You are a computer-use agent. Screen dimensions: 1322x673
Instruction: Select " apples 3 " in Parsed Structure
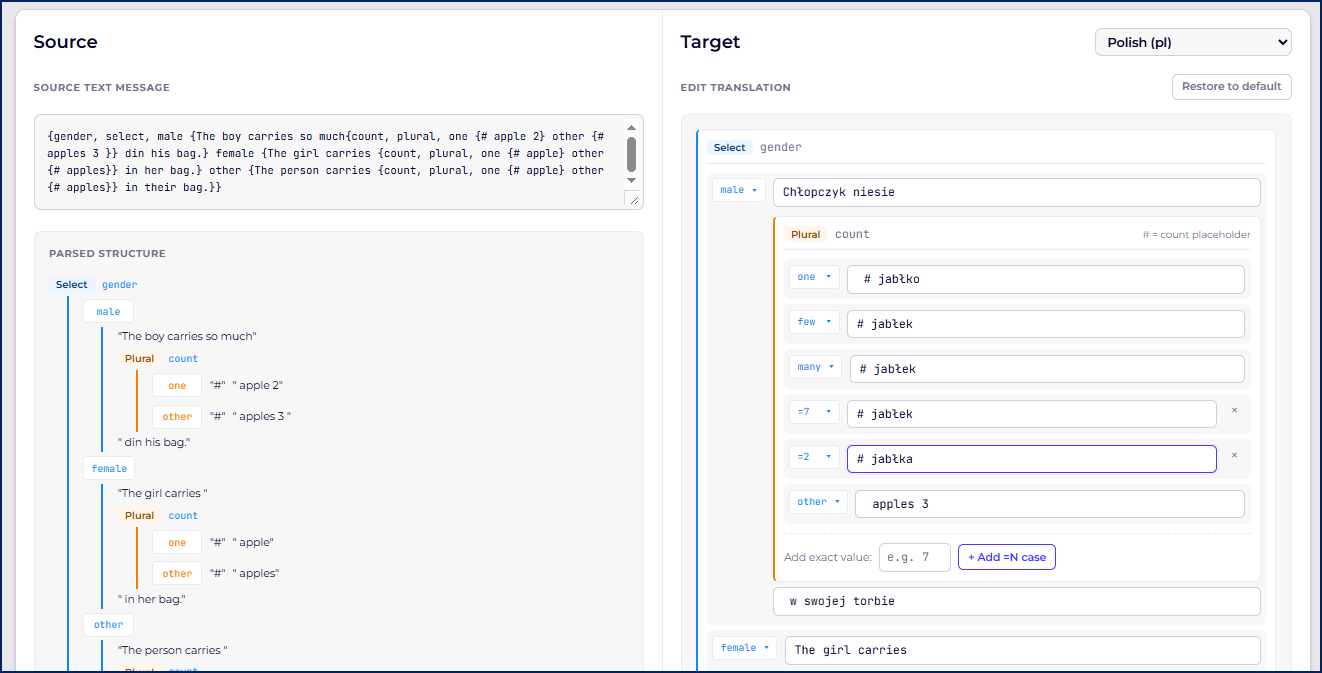tap(262, 416)
